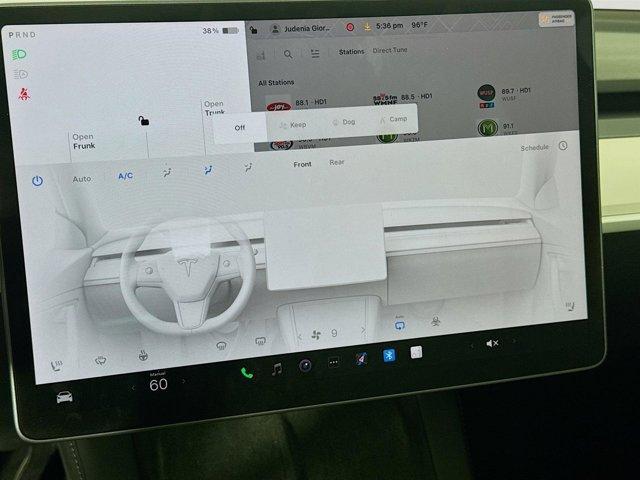Toggle the A/C button
The image size is (640, 480).
point(125,176)
